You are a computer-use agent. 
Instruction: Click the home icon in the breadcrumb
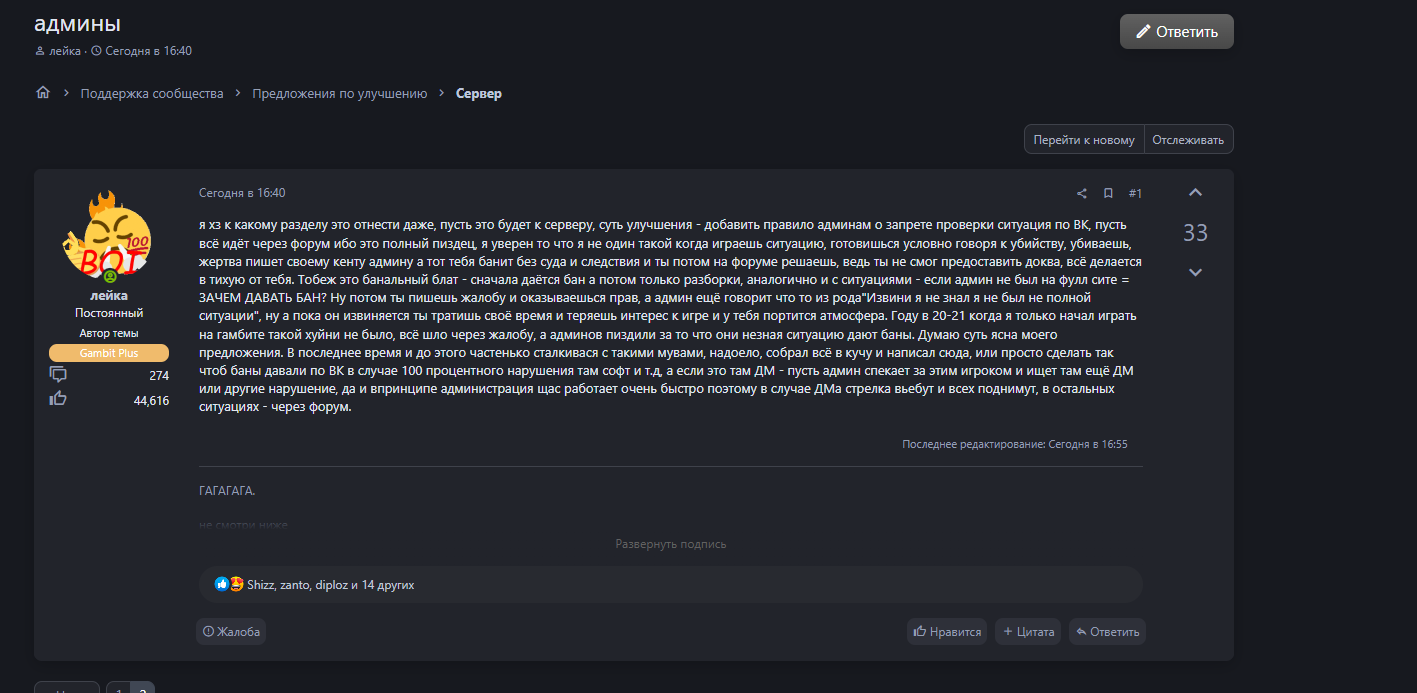click(x=43, y=93)
